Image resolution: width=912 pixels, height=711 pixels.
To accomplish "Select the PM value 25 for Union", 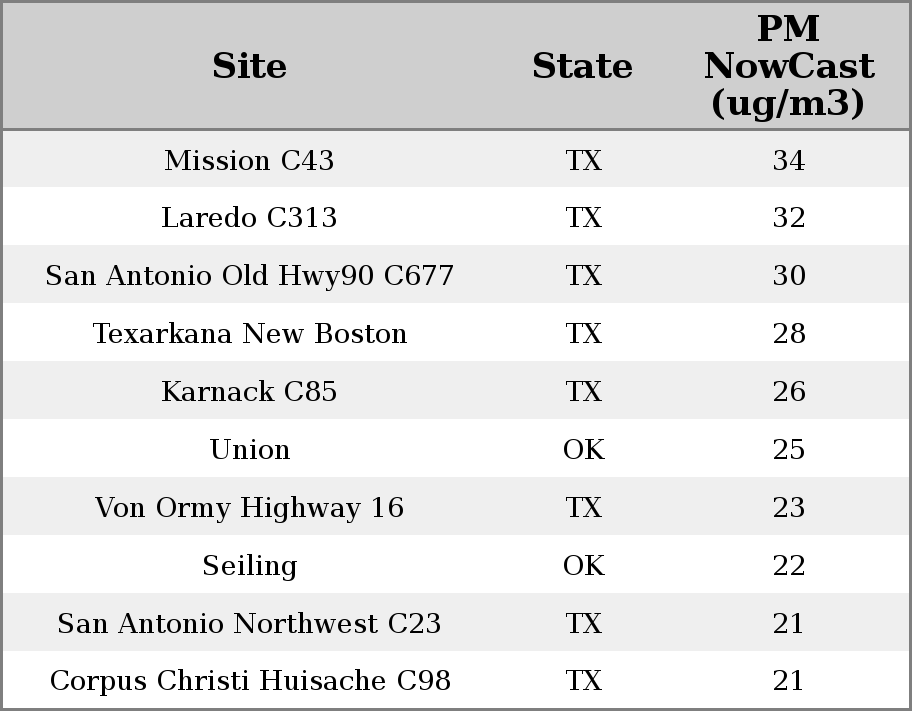I will (788, 450).
